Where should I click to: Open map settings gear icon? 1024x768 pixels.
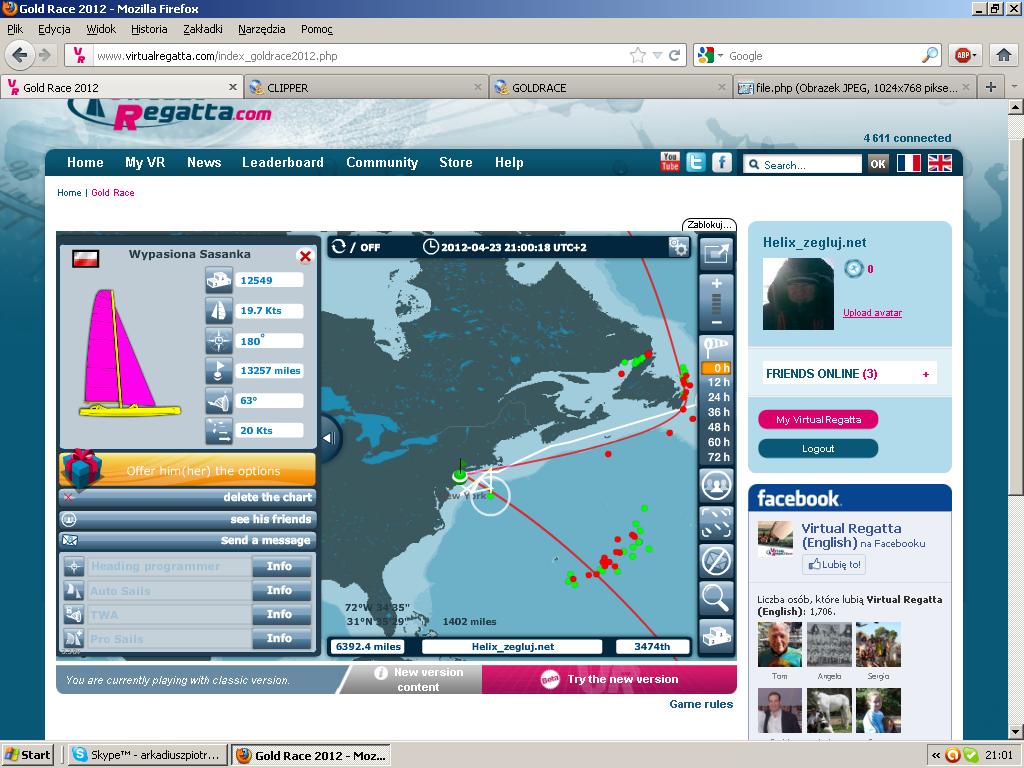click(x=679, y=247)
